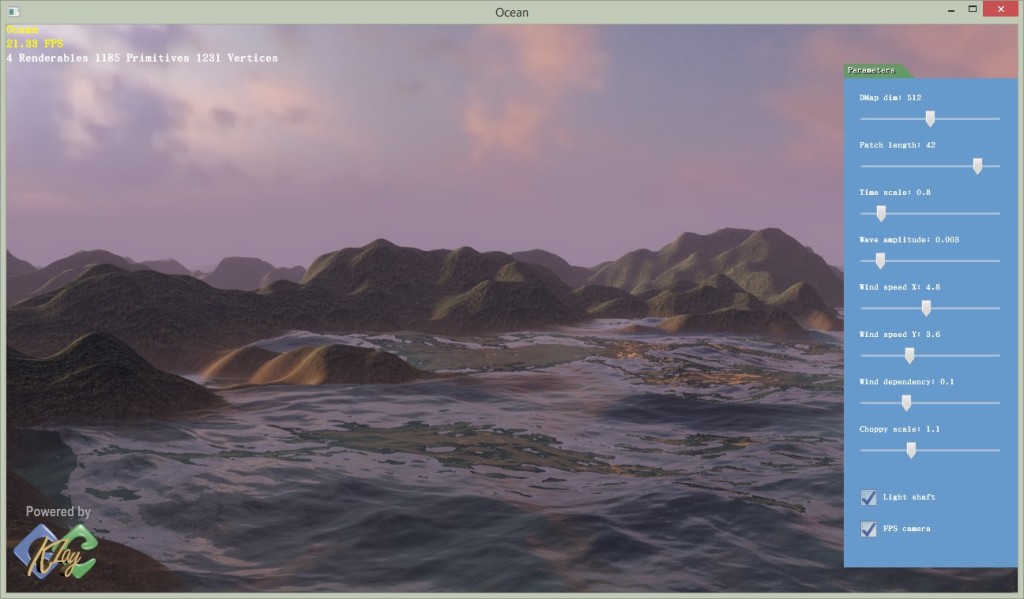This screenshot has width=1024, height=599.
Task: Minimize the Ocean window
Action: click(948, 9)
